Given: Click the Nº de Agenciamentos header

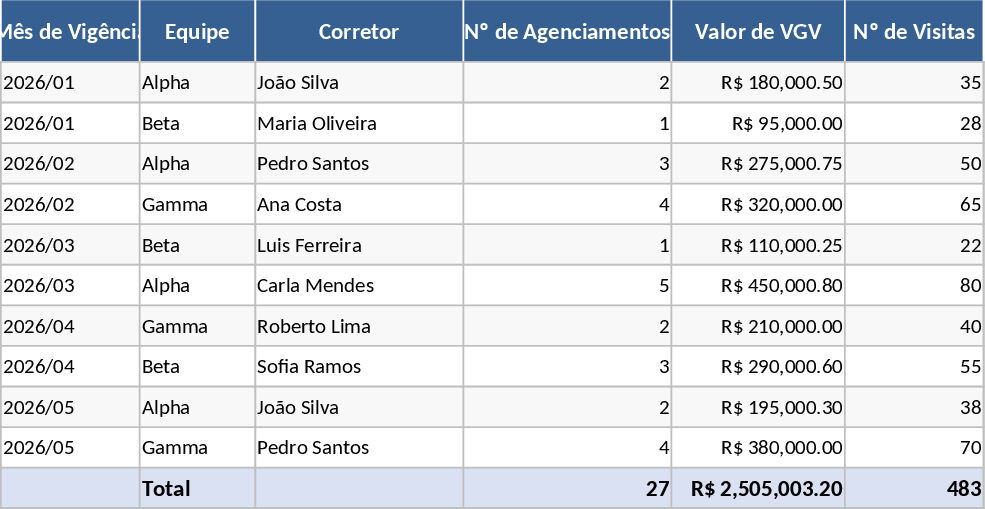Looking at the screenshot, I should point(567,32).
